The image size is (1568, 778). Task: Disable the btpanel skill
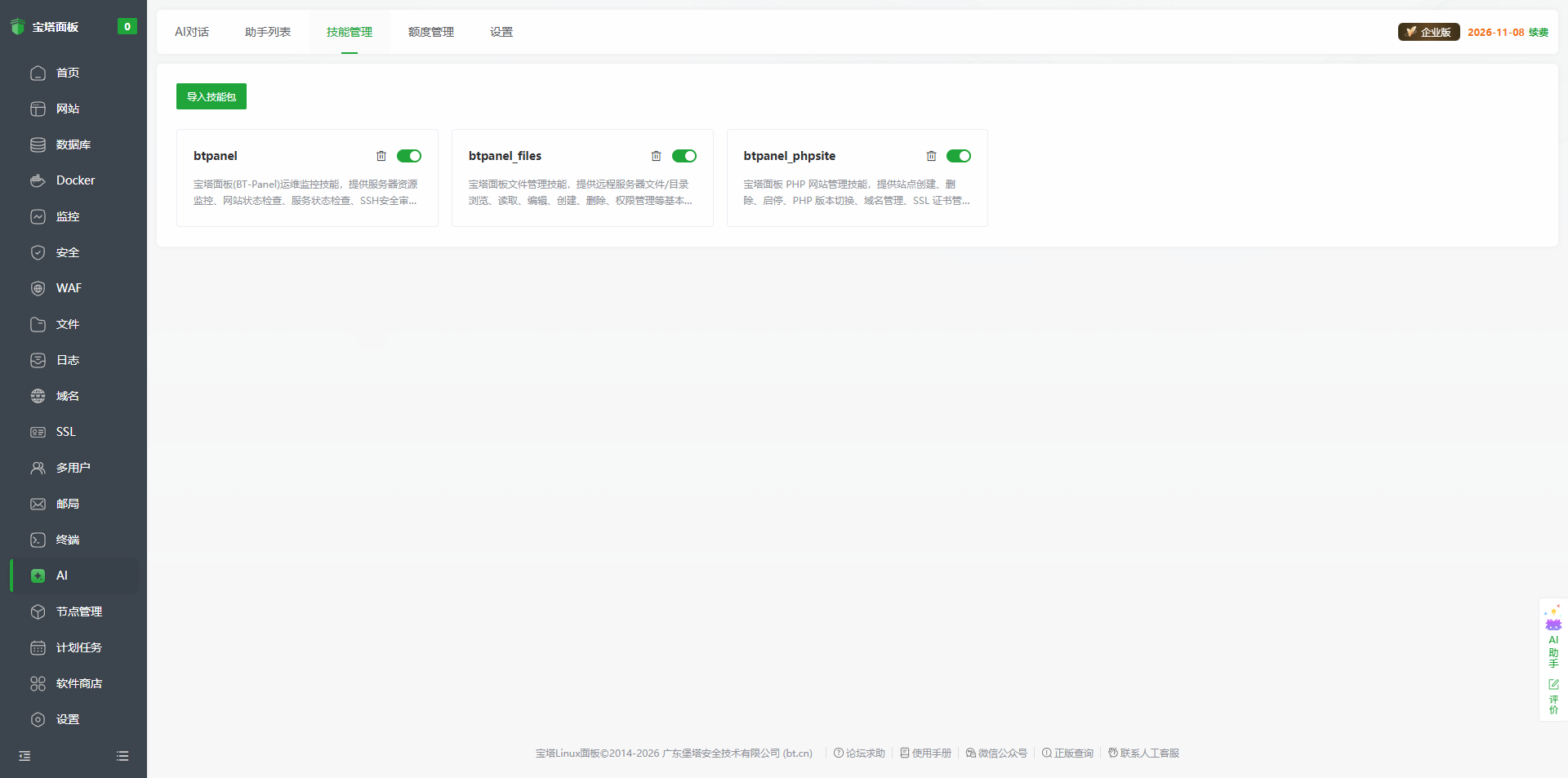coord(409,156)
